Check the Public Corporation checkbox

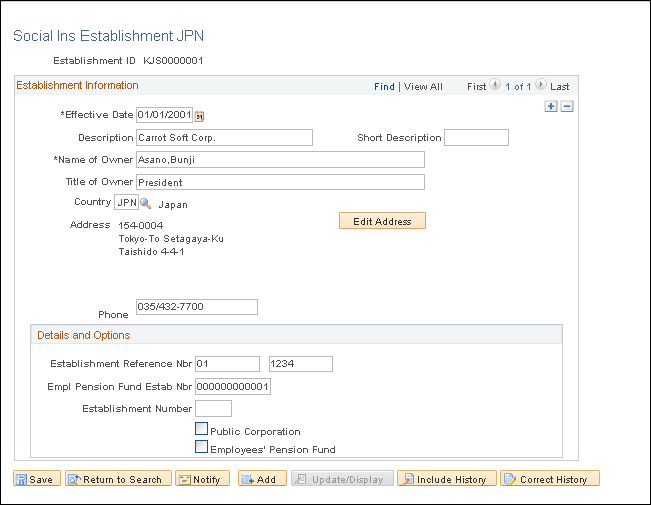coord(201,429)
